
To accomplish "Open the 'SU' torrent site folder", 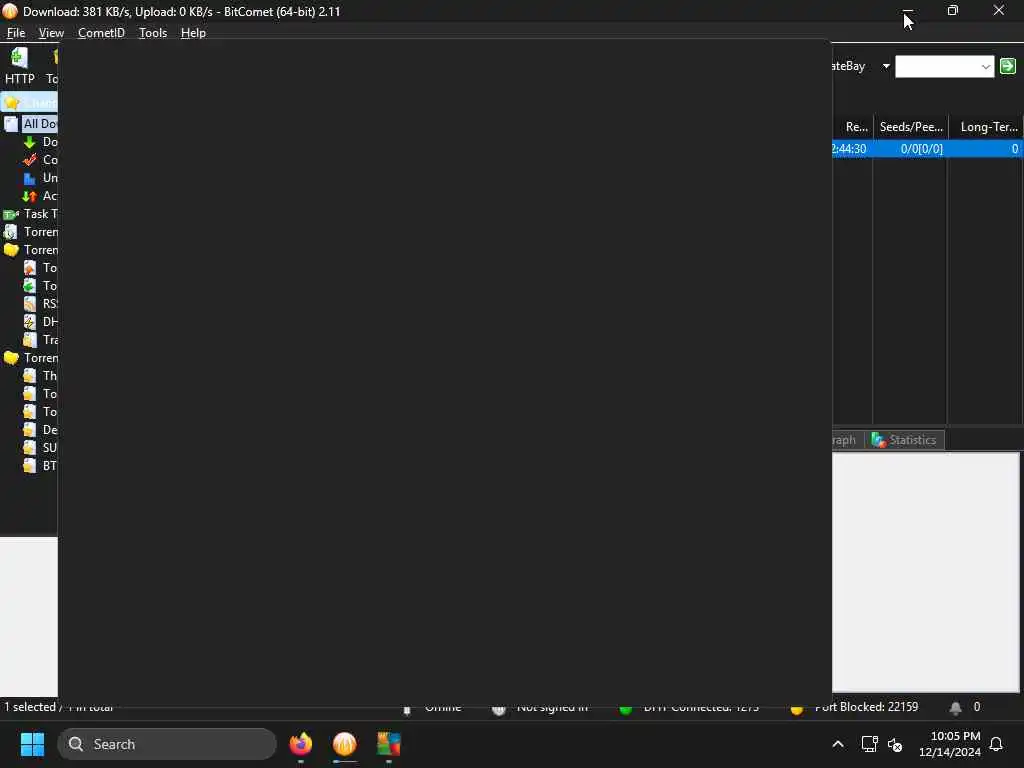I will point(40,447).
